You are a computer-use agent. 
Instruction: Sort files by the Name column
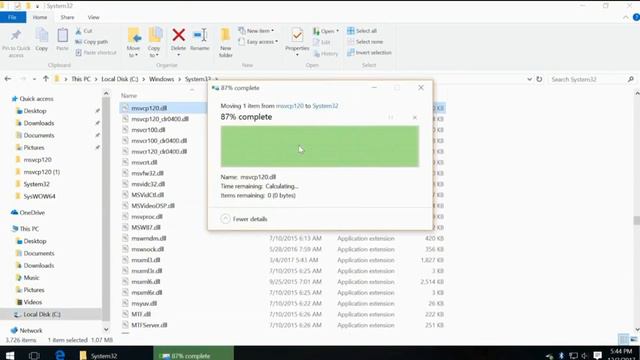(129, 96)
